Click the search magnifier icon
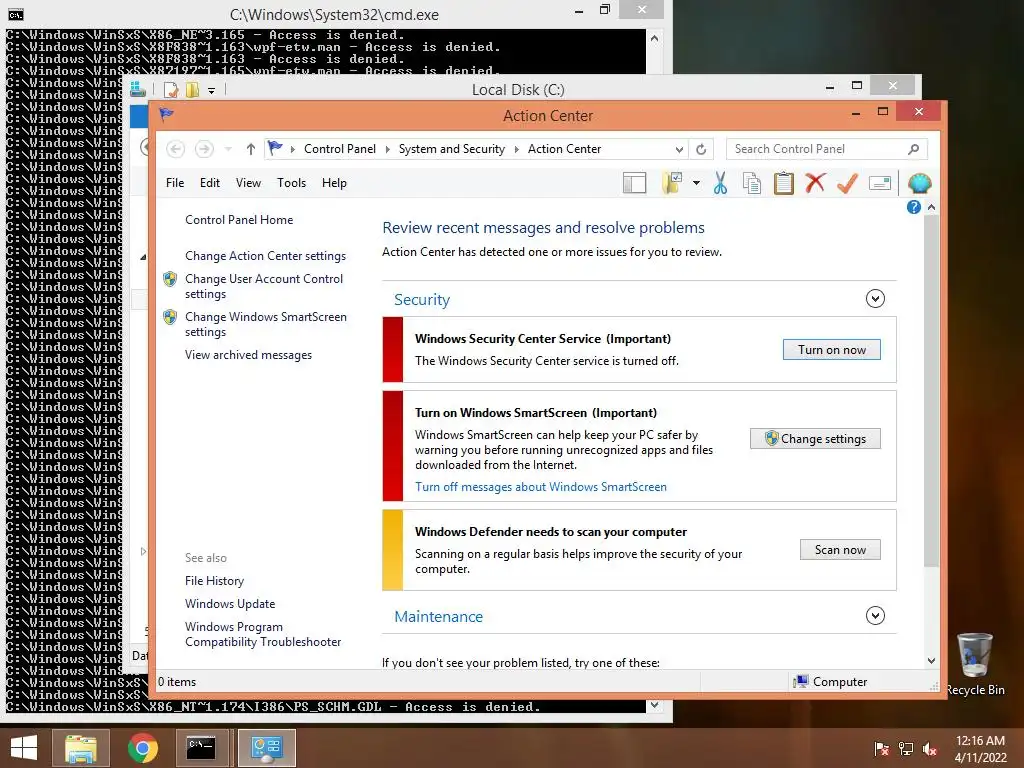 point(914,149)
